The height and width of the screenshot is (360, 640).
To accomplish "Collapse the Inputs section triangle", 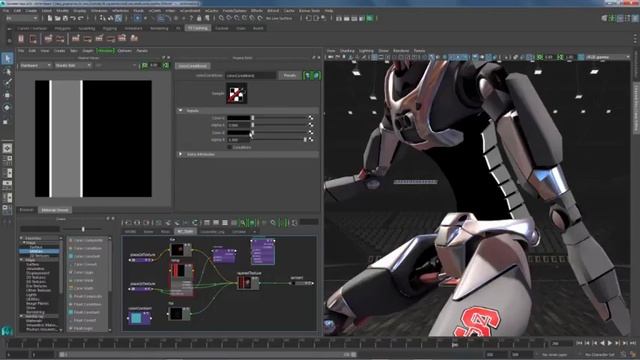I will pyautogui.click(x=180, y=111).
